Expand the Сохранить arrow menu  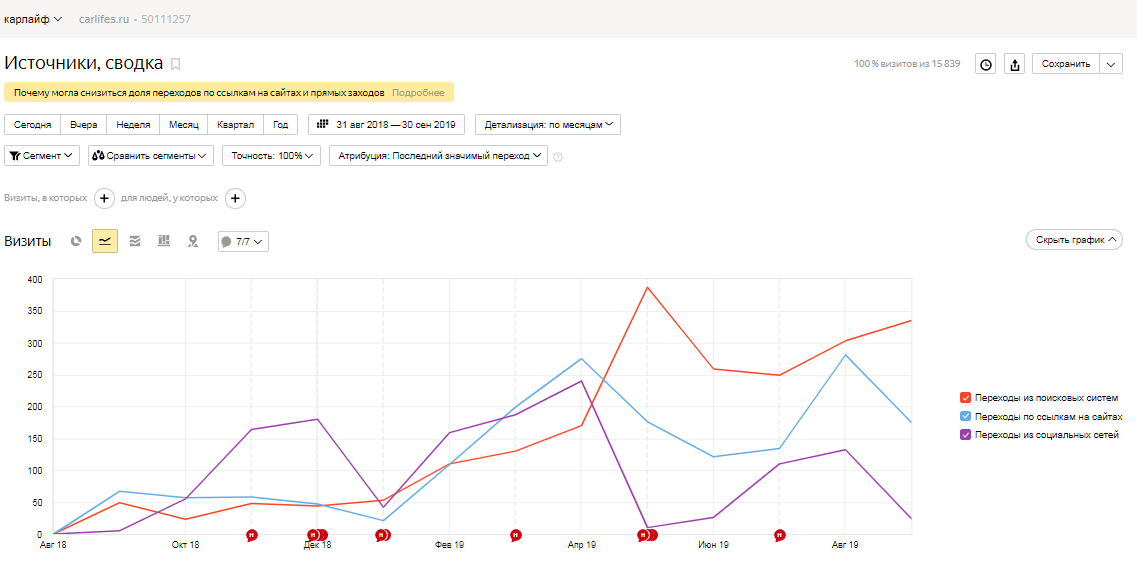pyautogui.click(x=1111, y=65)
